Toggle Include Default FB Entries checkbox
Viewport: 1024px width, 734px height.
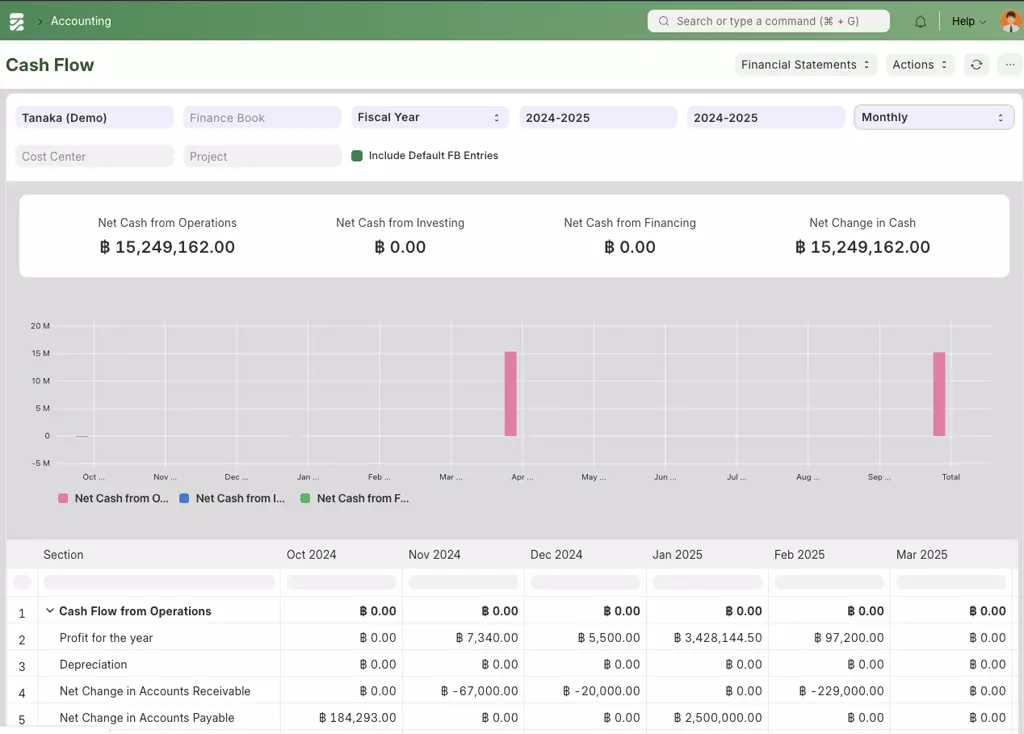pos(357,156)
